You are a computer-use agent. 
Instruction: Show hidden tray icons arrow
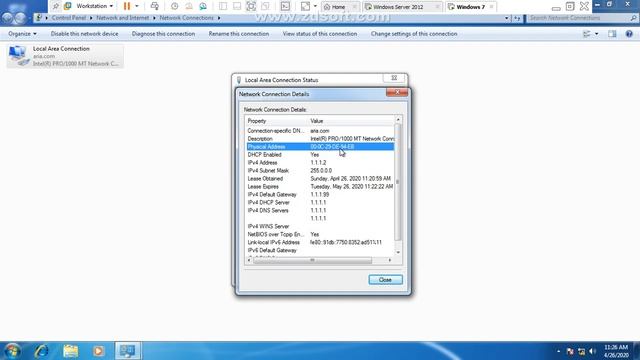click(x=558, y=351)
